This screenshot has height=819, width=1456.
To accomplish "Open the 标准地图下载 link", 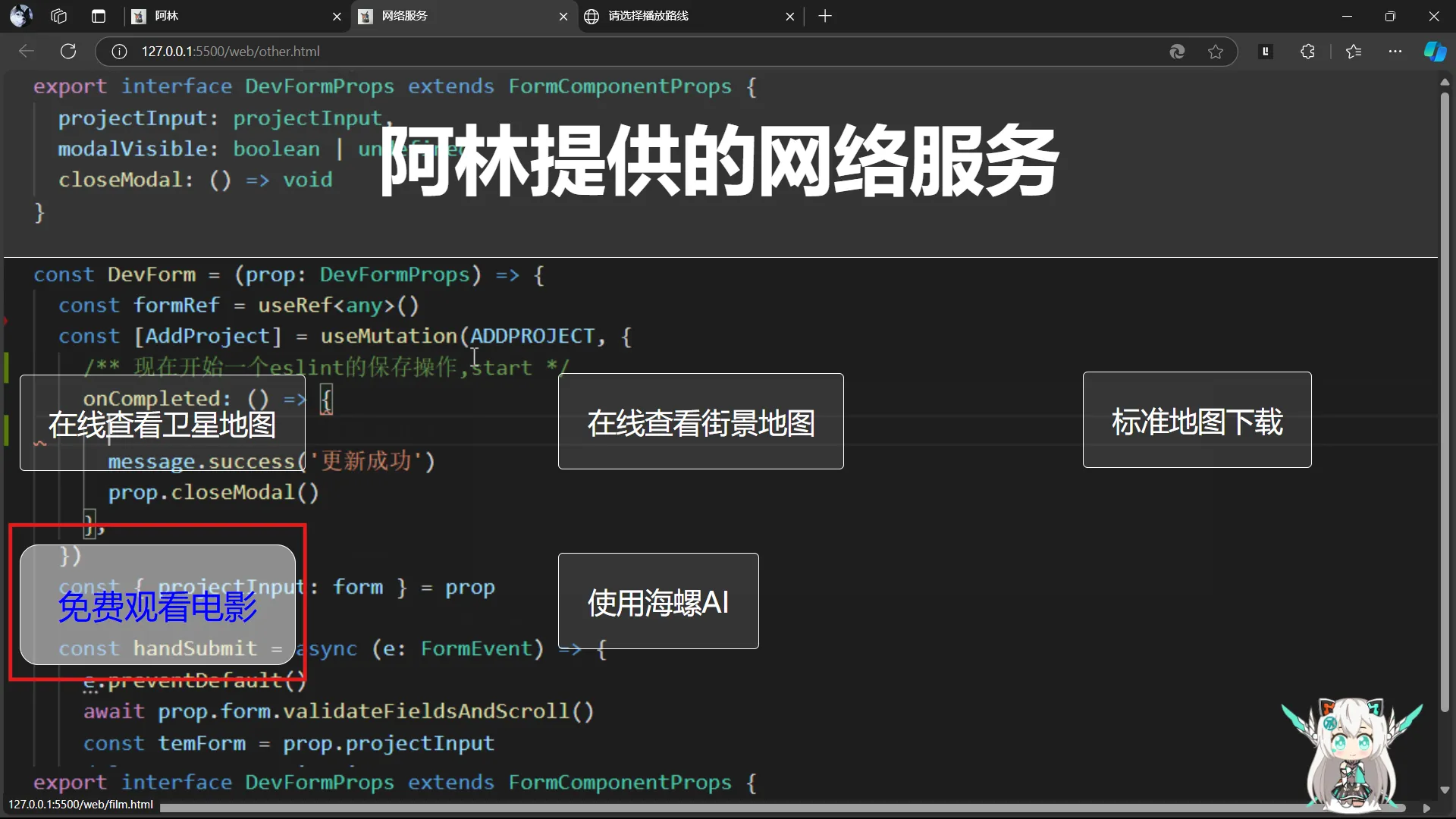I will (1197, 420).
